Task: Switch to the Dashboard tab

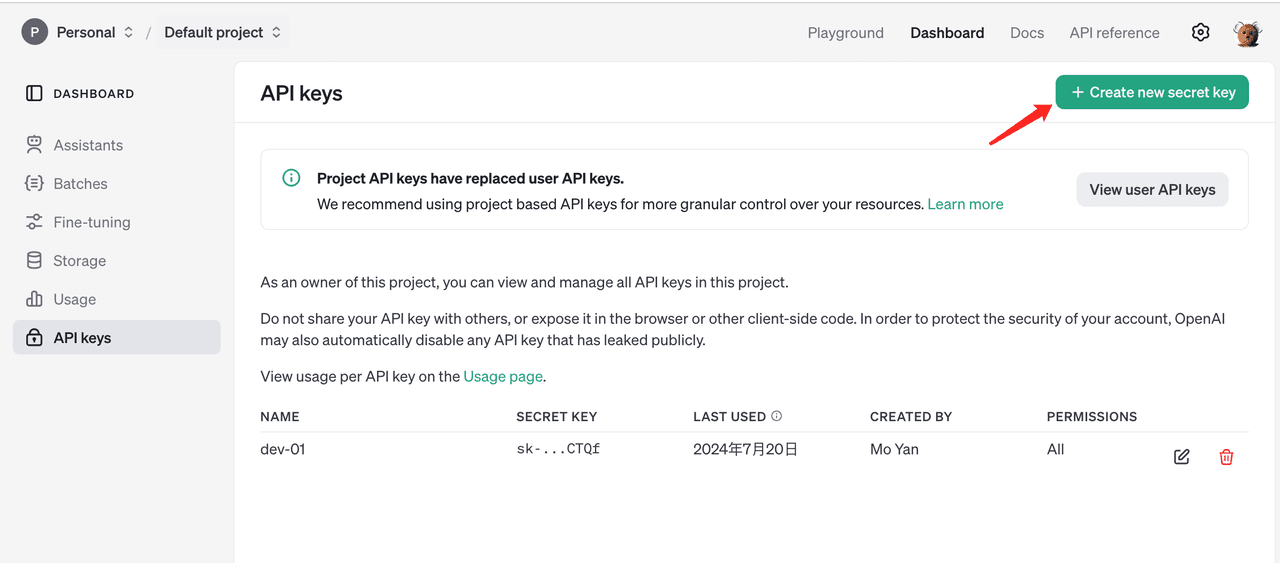Action: (947, 33)
